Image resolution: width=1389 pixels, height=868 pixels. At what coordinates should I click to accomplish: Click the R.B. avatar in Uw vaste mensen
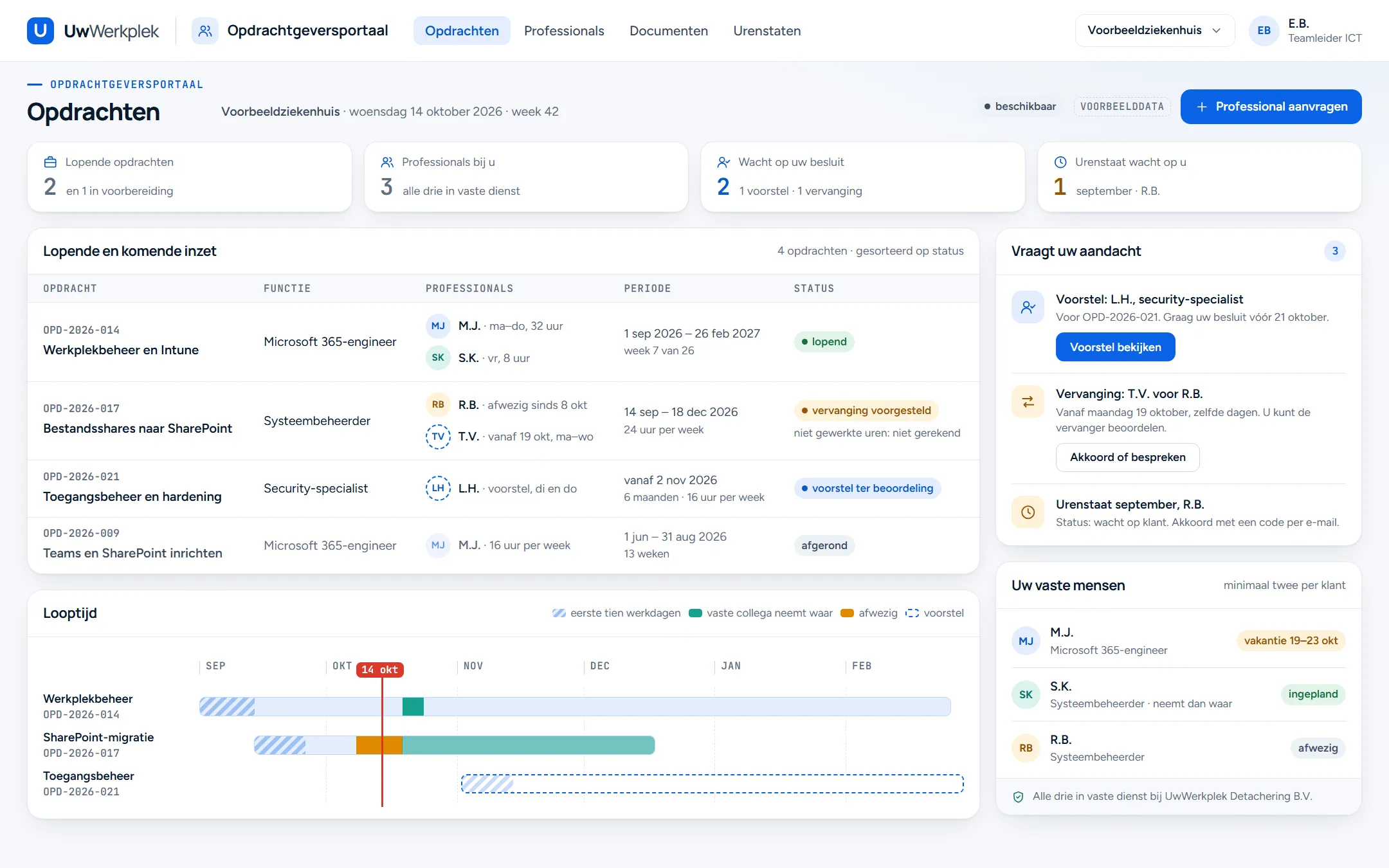pos(1026,748)
